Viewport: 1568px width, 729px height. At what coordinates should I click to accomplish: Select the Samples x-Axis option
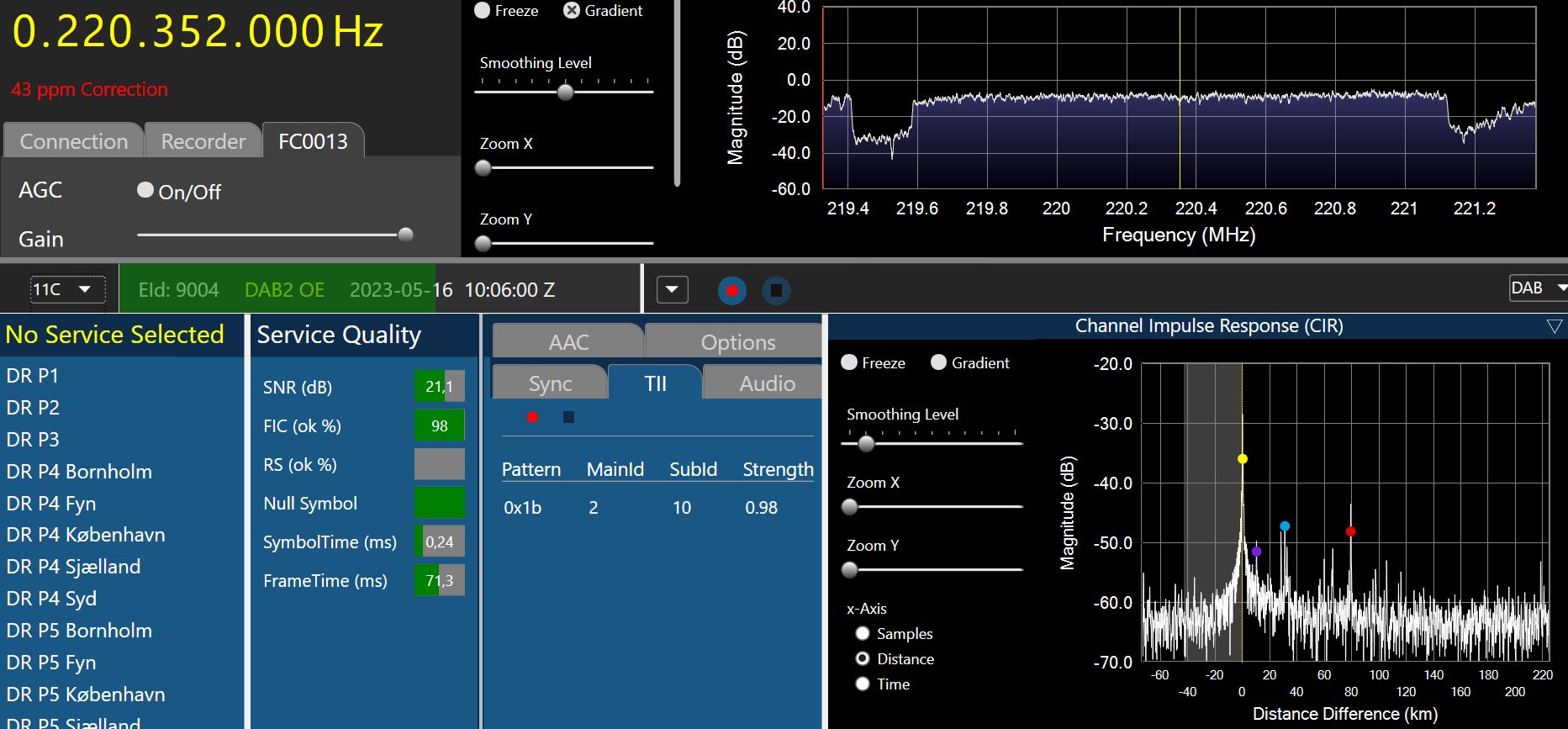tap(862, 633)
